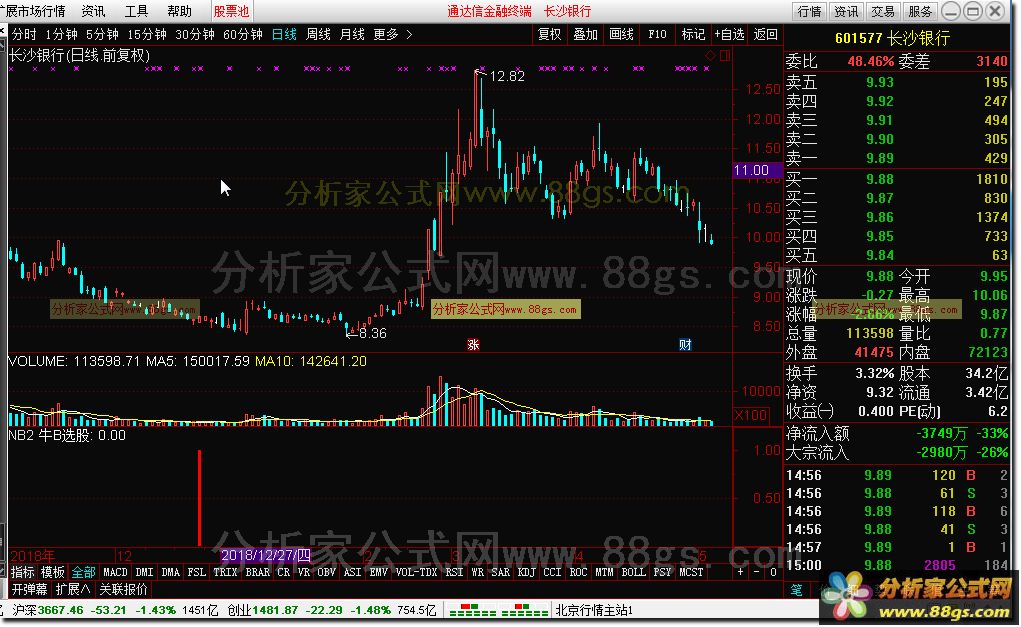This screenshot has height=627, width=1021.
Task: Apply the KDJ indicator
Action: tap(526, 572)
